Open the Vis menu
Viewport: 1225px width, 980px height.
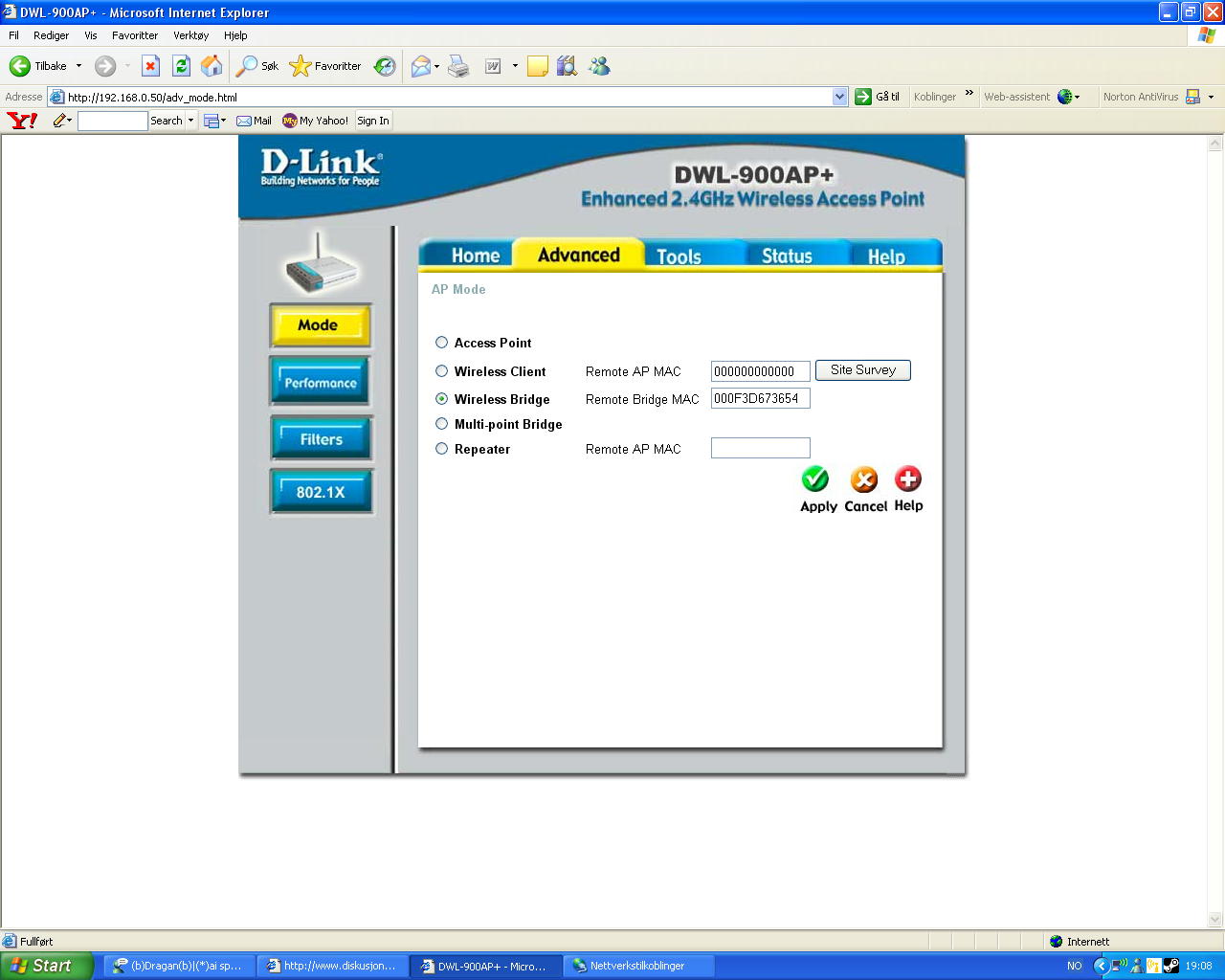tap(91, 35)
